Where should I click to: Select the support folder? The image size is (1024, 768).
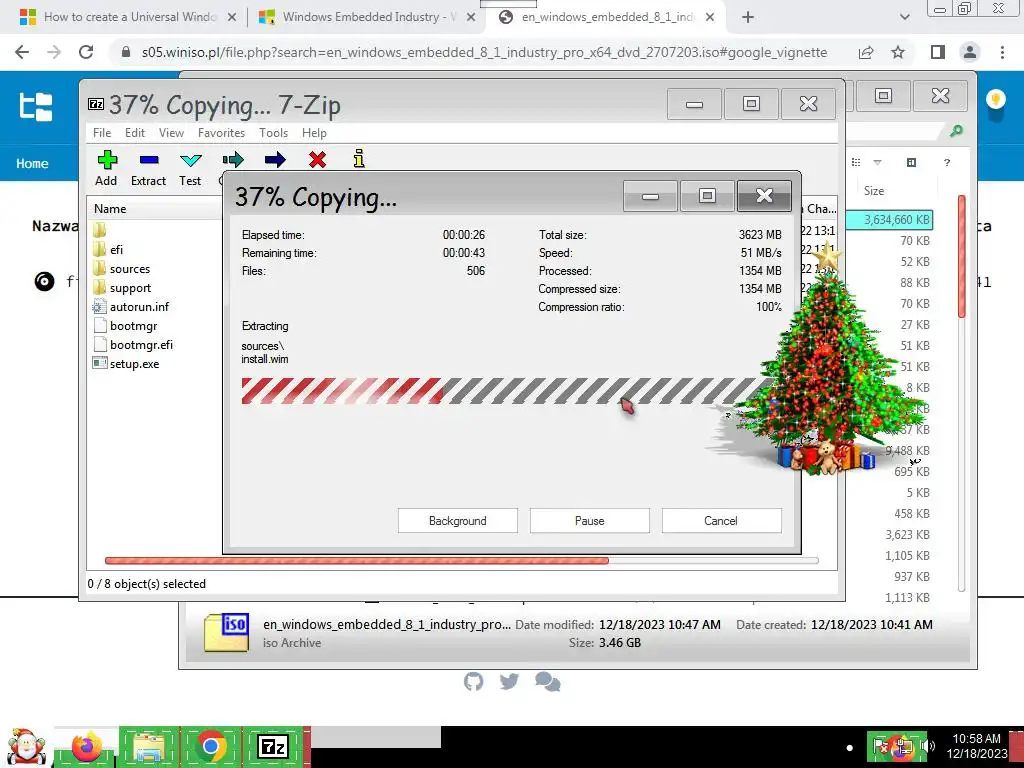pos(130,288)
